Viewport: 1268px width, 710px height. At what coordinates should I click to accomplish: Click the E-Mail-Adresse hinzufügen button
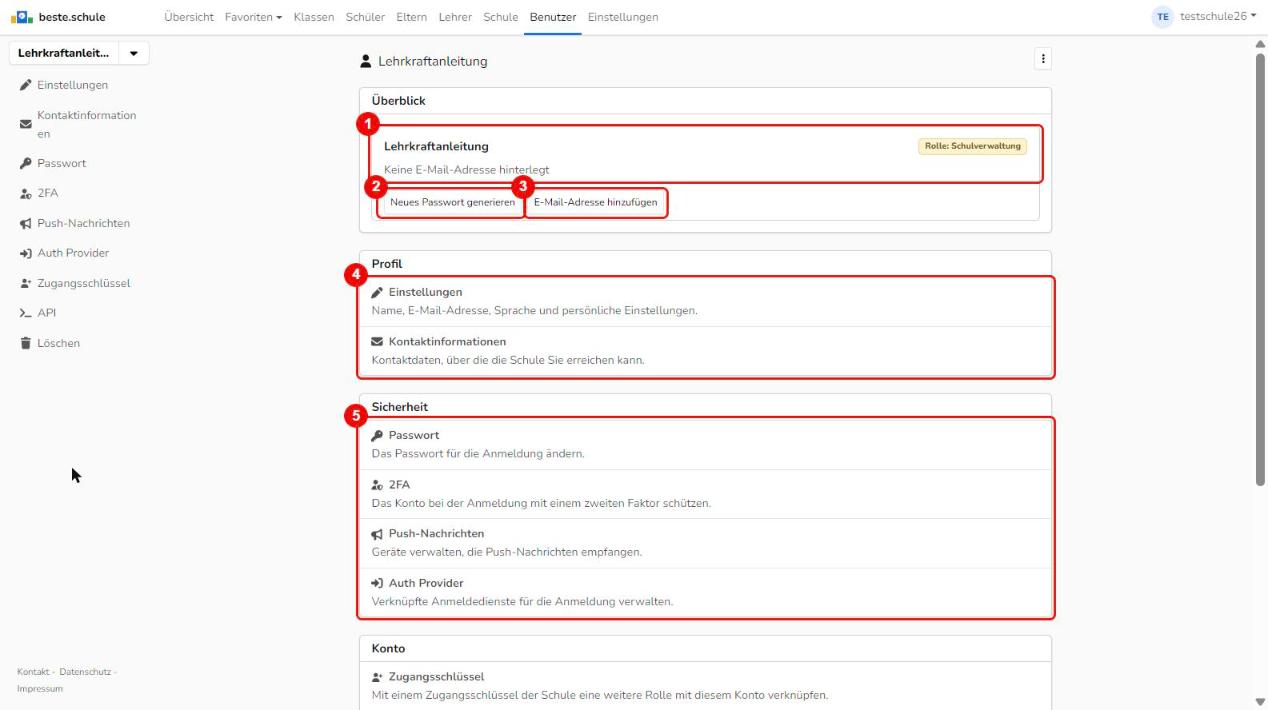(x=595, y=202)
